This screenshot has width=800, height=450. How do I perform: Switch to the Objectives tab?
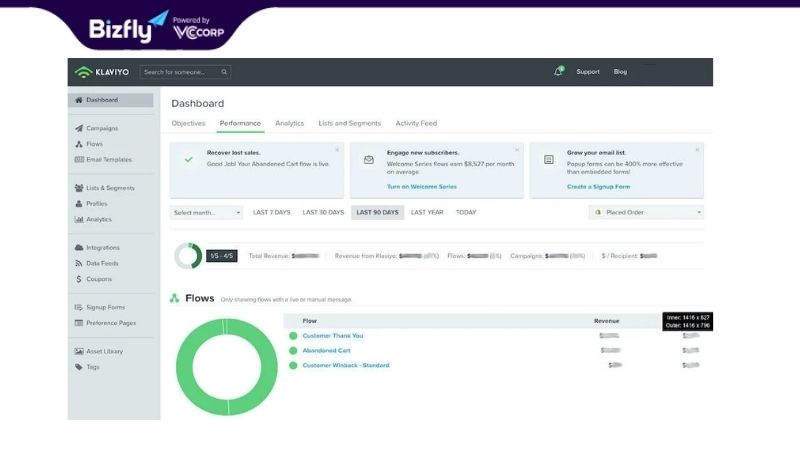coord(188,123)
